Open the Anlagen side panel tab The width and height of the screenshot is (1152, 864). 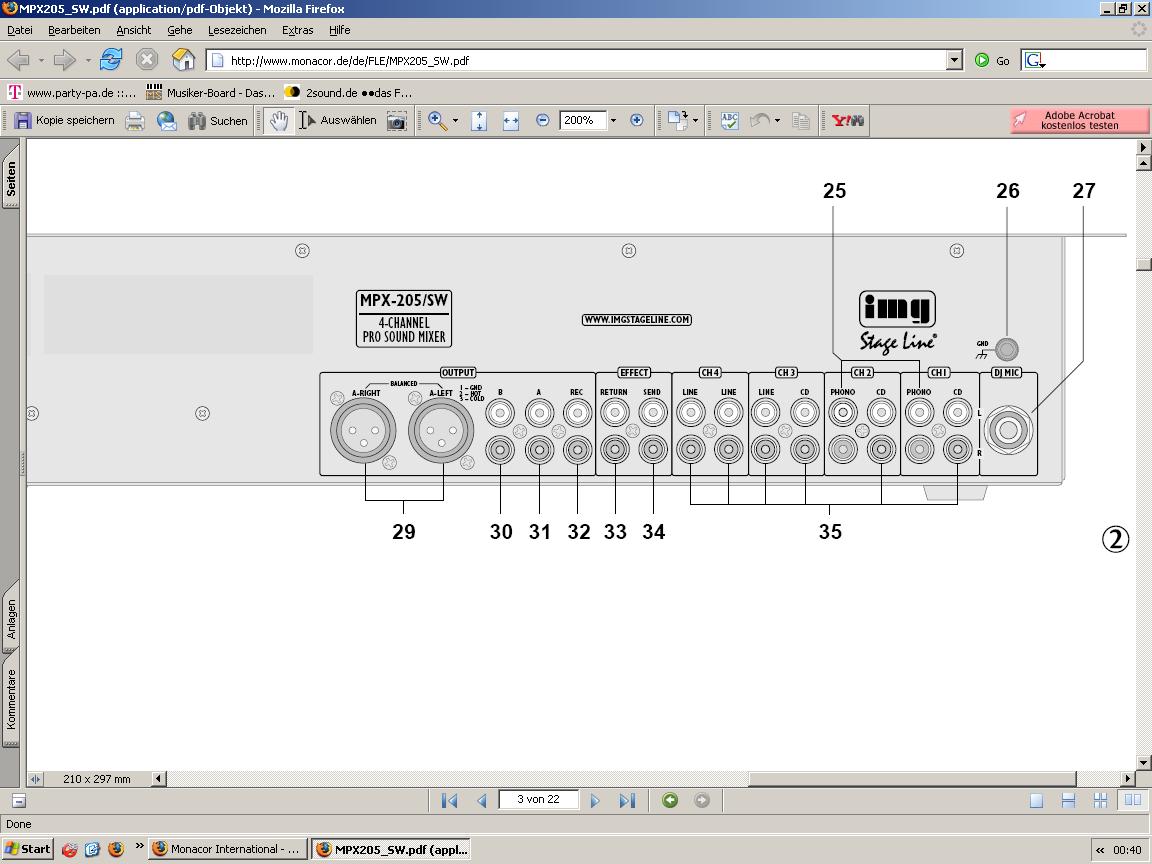pos(11,619)
